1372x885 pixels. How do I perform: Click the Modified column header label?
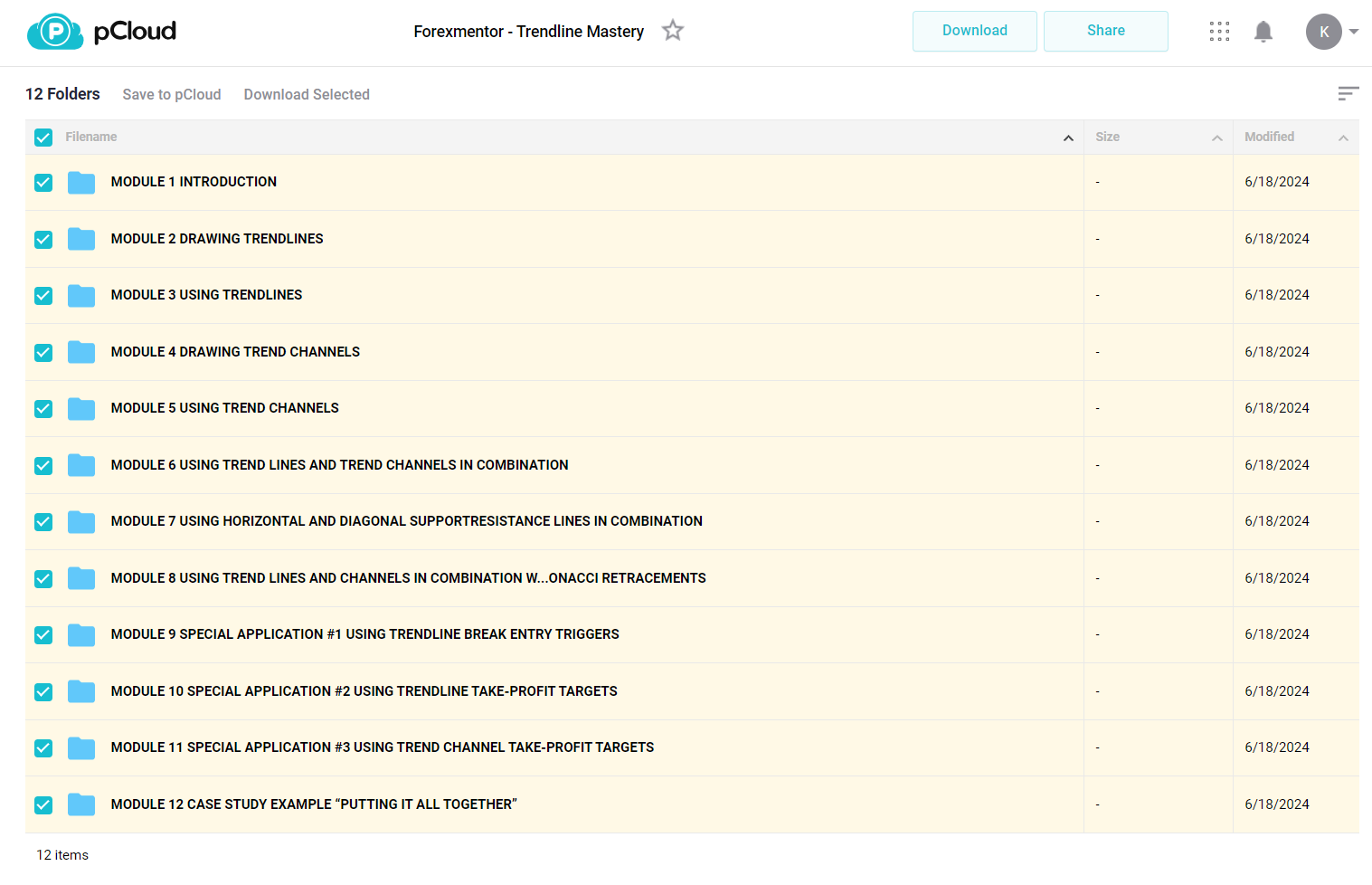click(1269, 137)
